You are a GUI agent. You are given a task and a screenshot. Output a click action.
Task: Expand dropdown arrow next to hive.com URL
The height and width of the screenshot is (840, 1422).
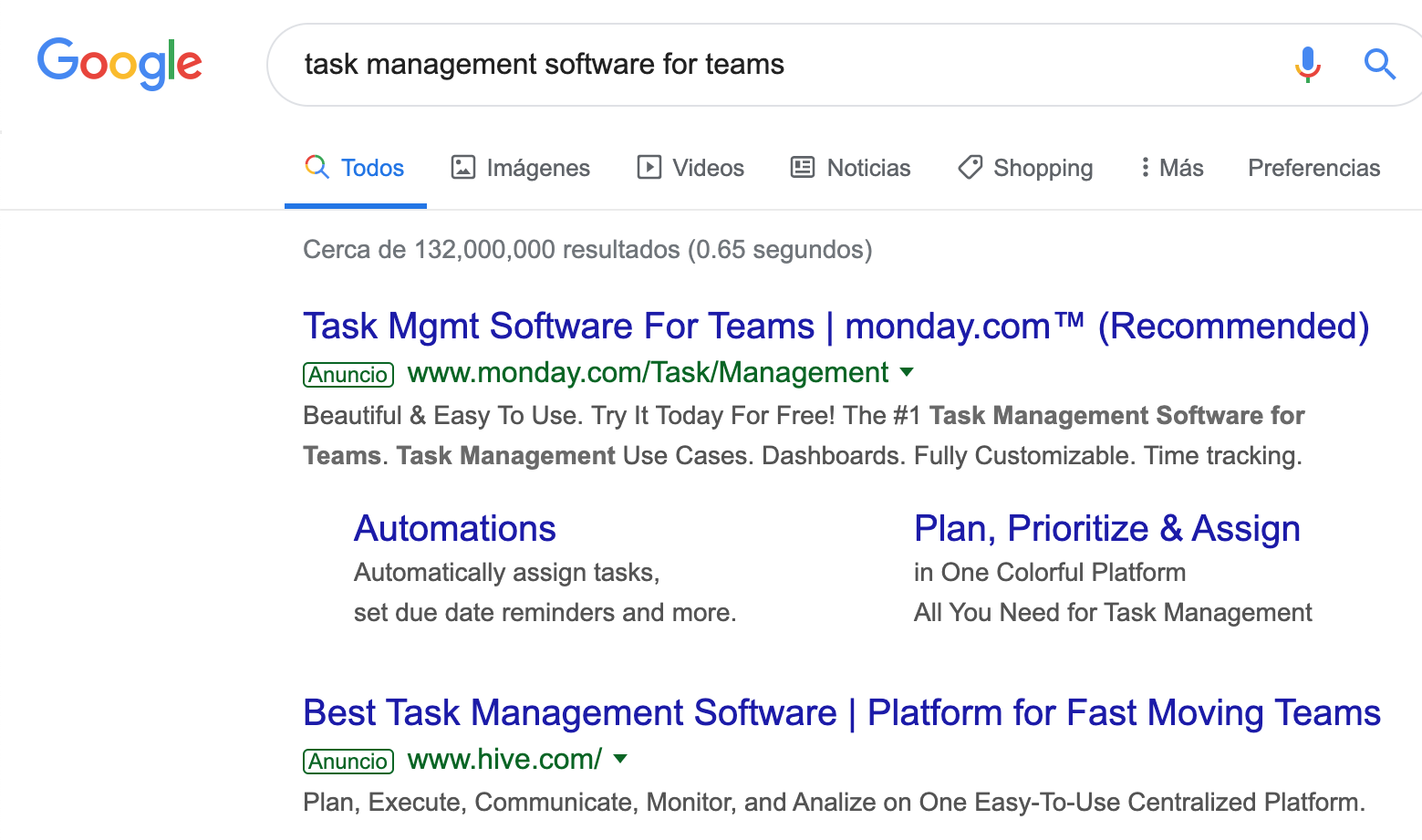click(x=620, y=759)
